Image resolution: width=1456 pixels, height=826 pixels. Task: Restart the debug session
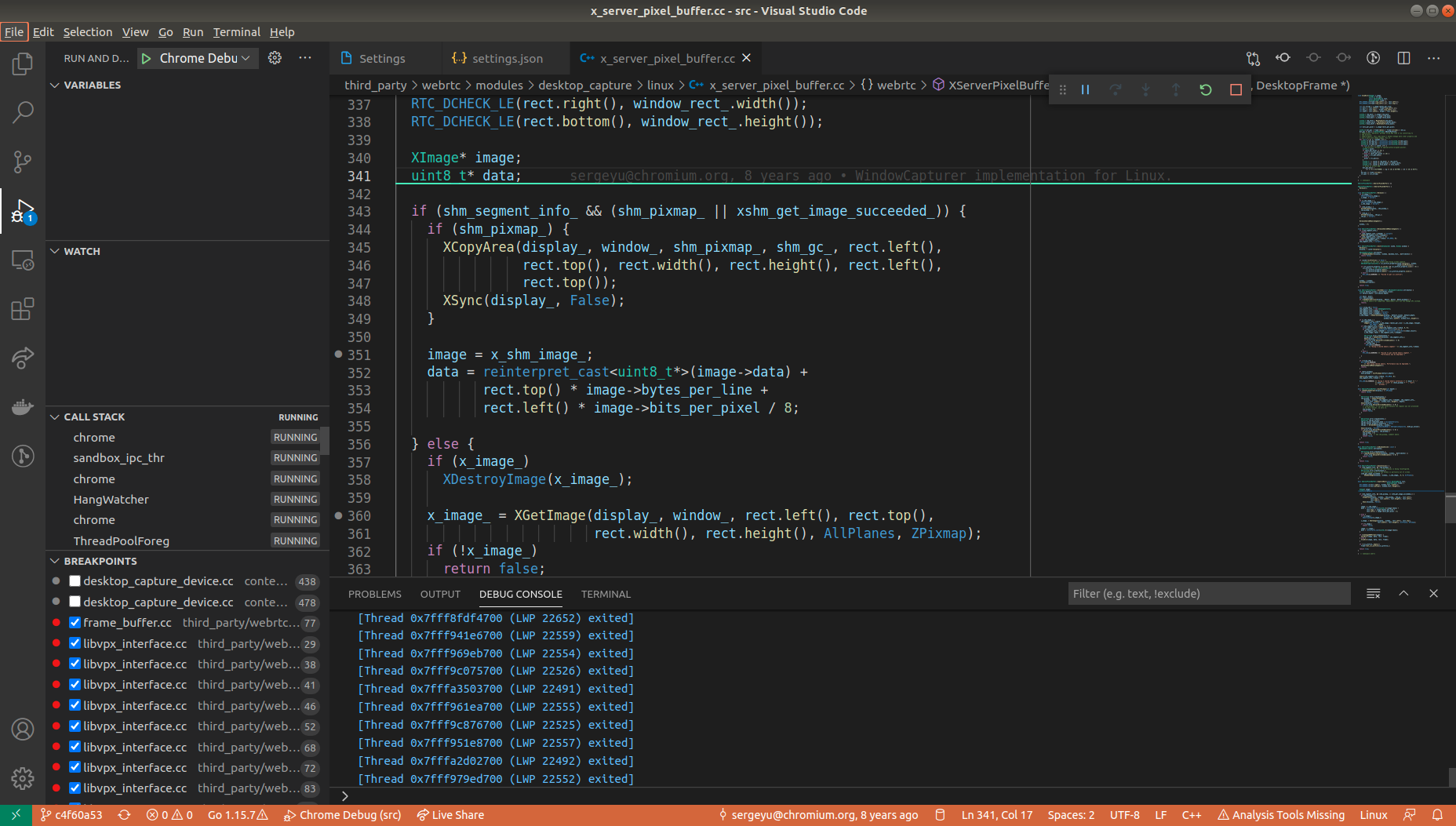click(x=1206, y=89)
